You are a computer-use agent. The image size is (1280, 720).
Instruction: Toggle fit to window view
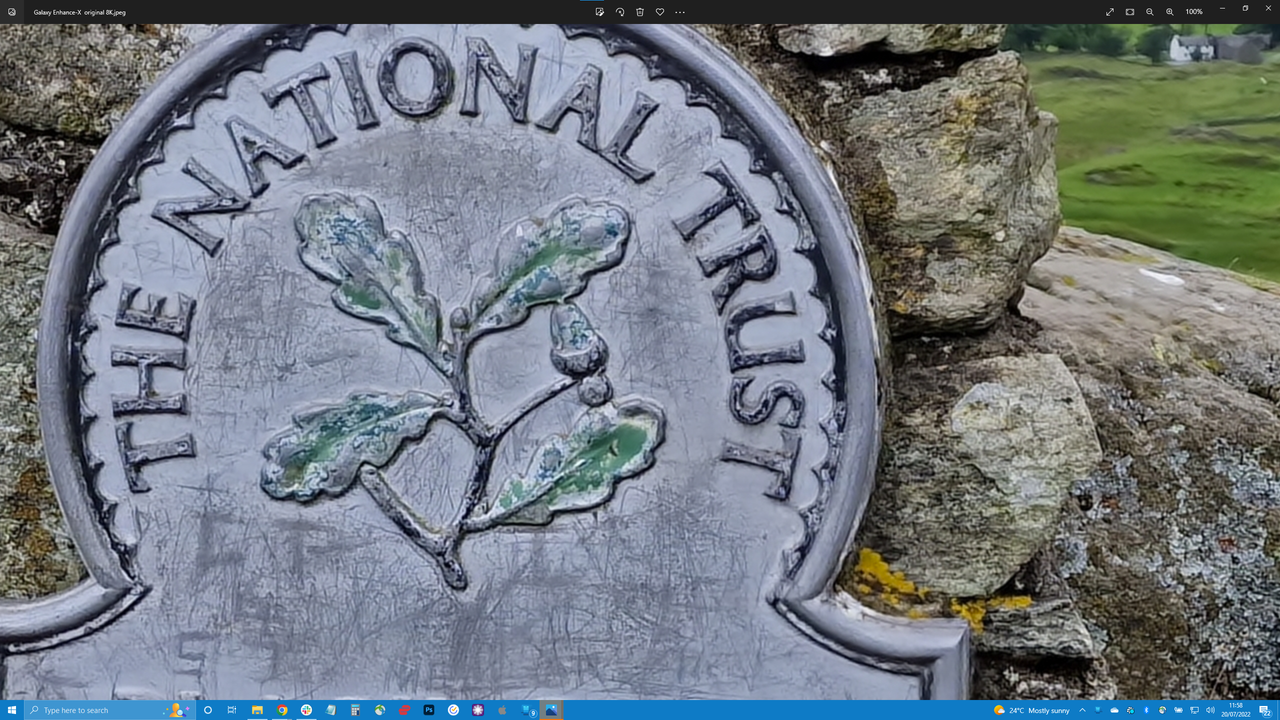(1130, 12)
